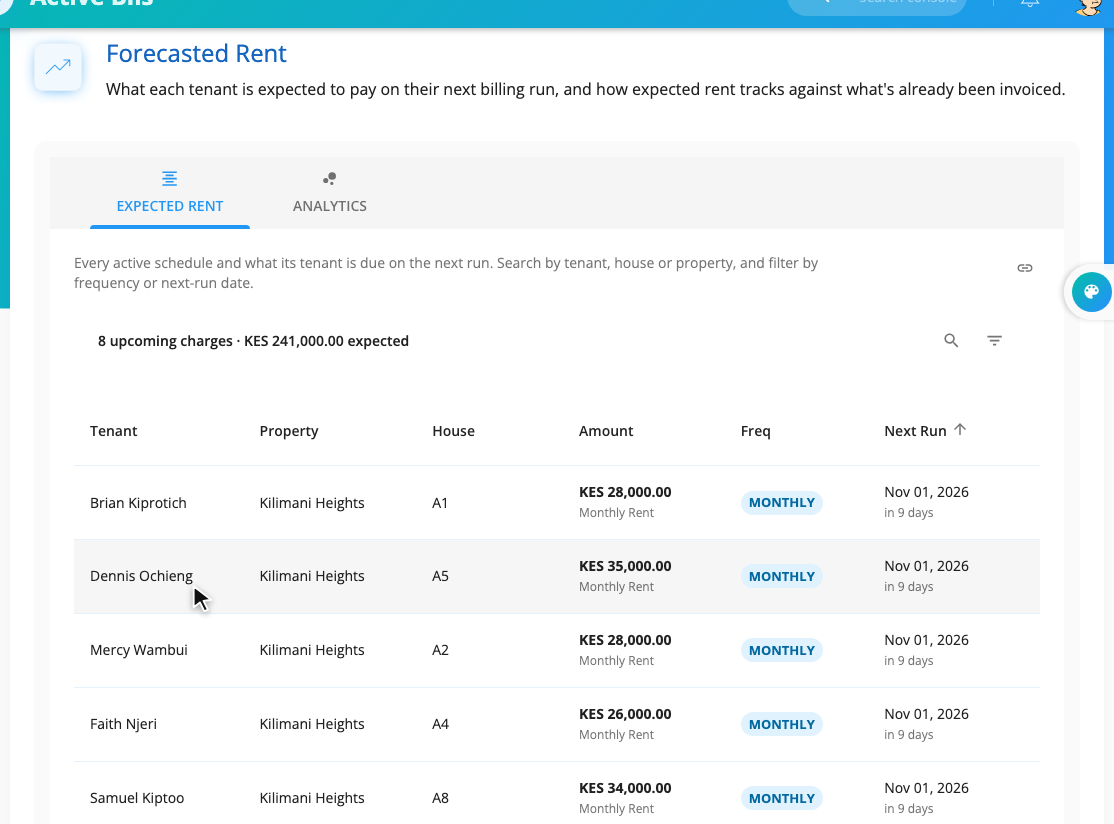1114x824 pixels.
Task: Click the notification bell icon
Action: tap(1029, 2)
